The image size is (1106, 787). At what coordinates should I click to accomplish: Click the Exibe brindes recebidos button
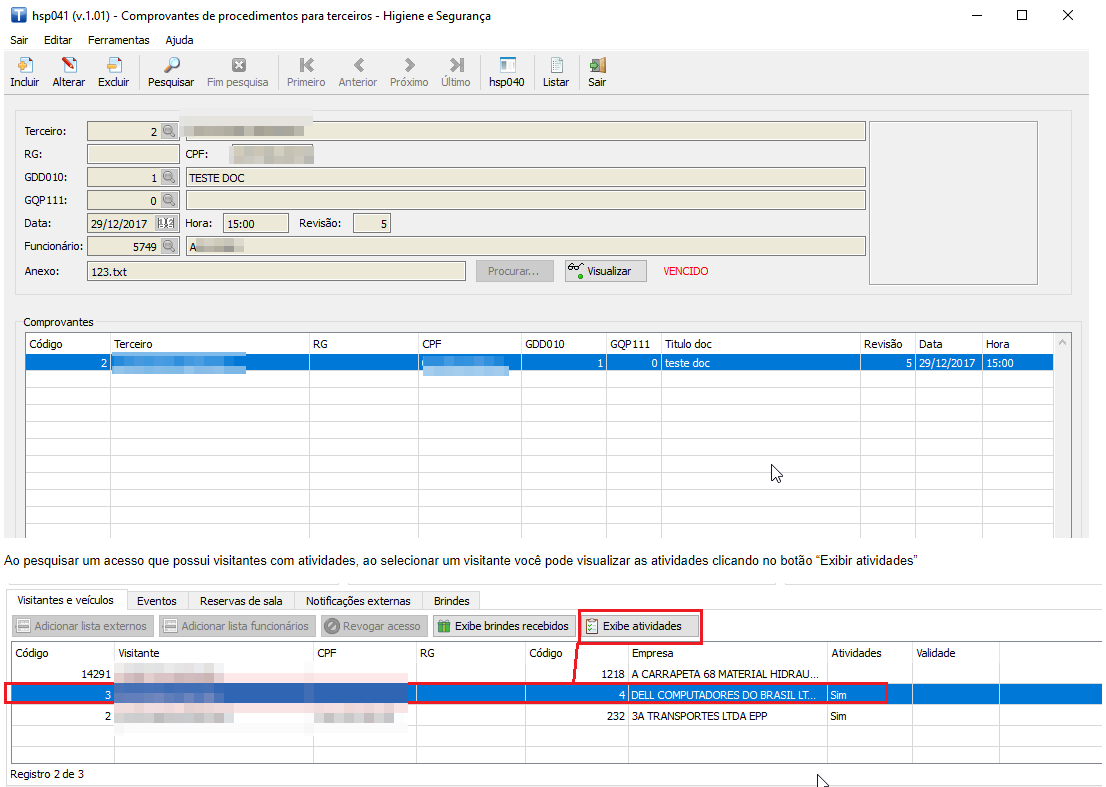click(x=504, y=626)
